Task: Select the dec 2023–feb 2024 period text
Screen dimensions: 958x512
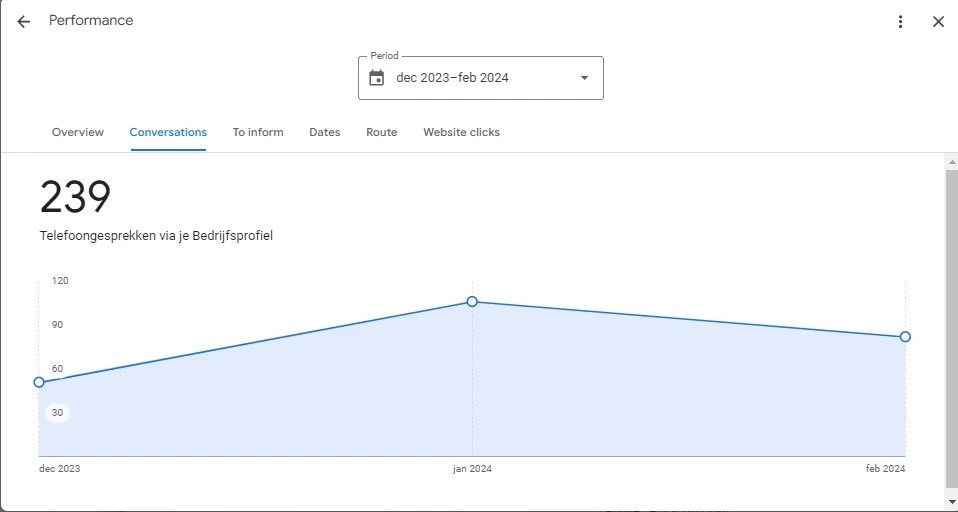Action: point(452,78)
